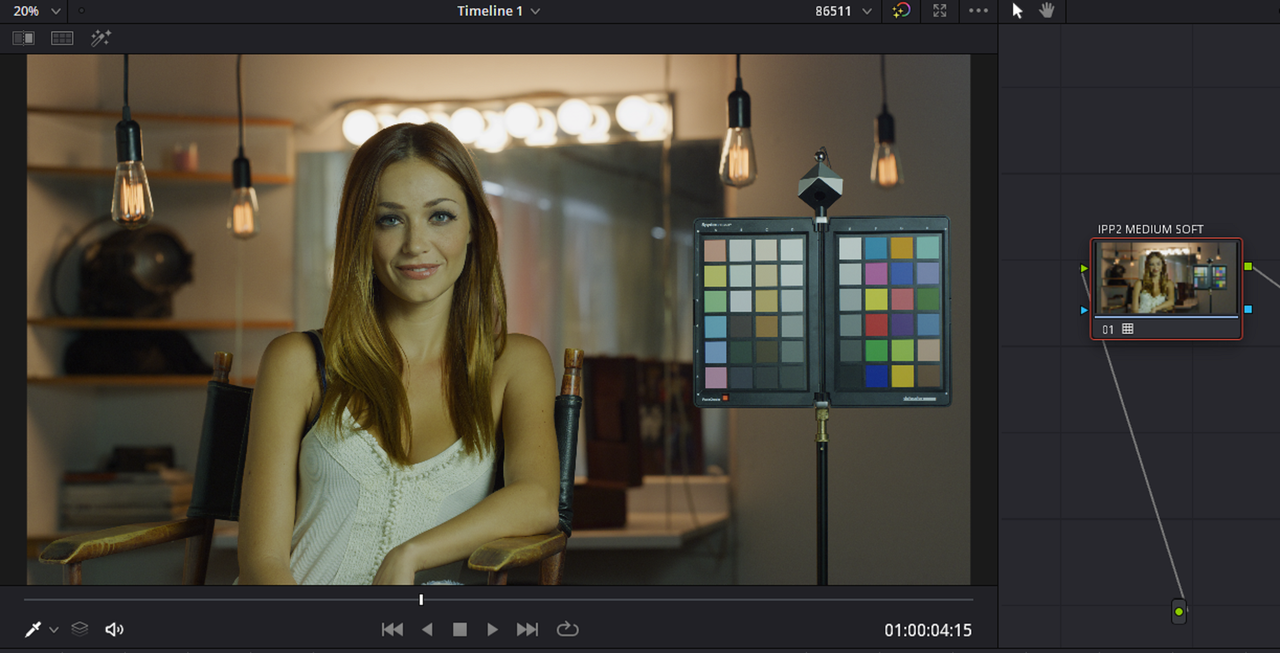Open the 20% zoom level dropdown
Viewport: 1280px width, 653px height.
point(37,11)
